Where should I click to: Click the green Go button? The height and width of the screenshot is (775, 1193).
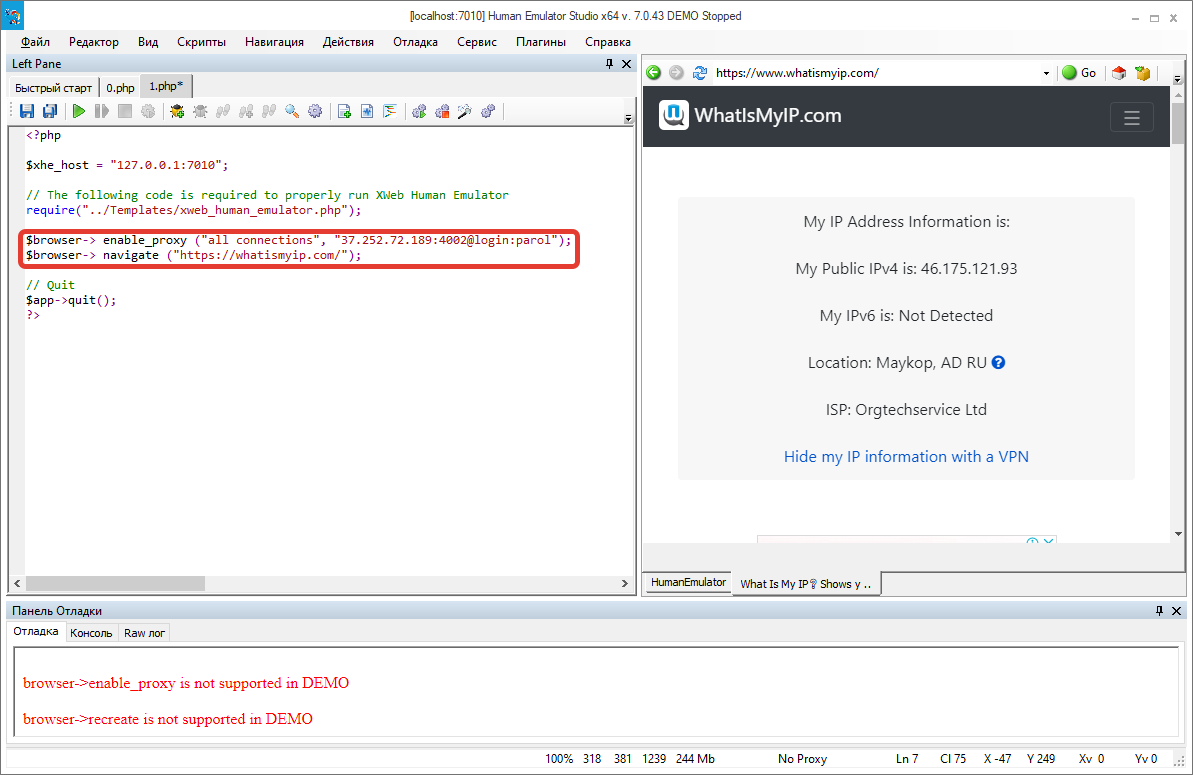(1079, 72)
